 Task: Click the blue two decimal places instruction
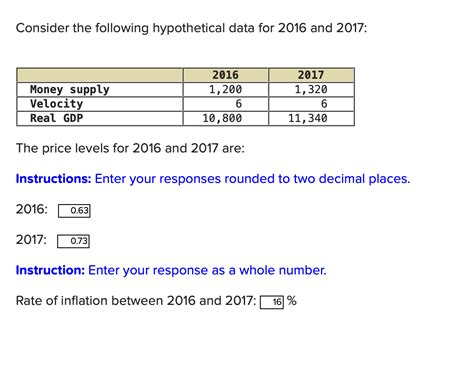click(213, 179)
